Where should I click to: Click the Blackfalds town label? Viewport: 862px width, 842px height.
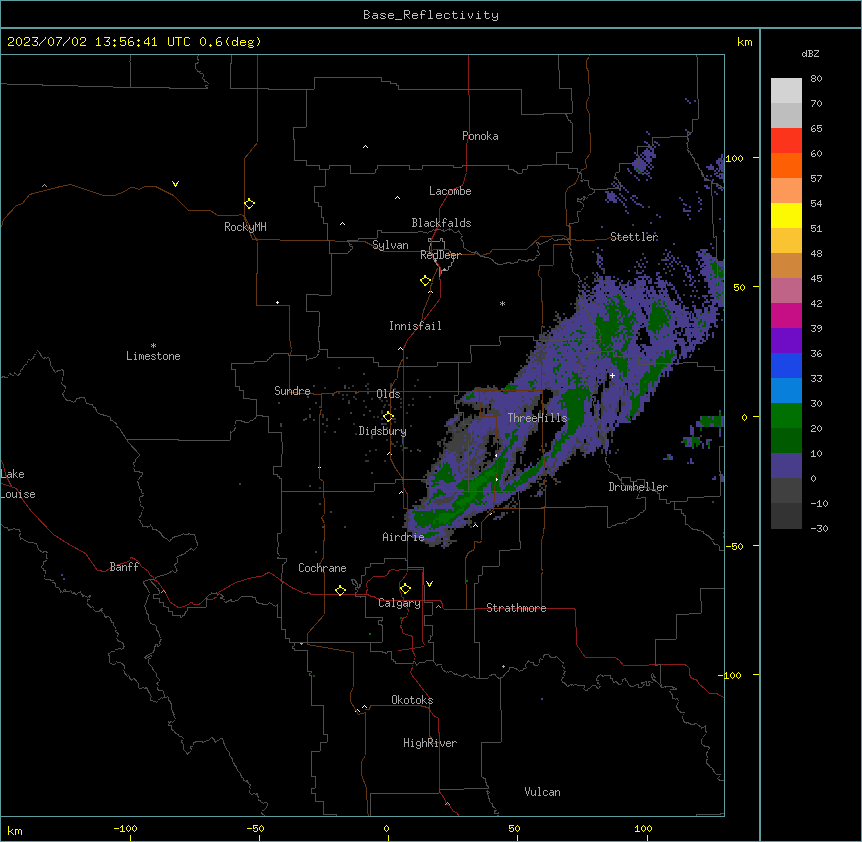(x=441, y=223)
